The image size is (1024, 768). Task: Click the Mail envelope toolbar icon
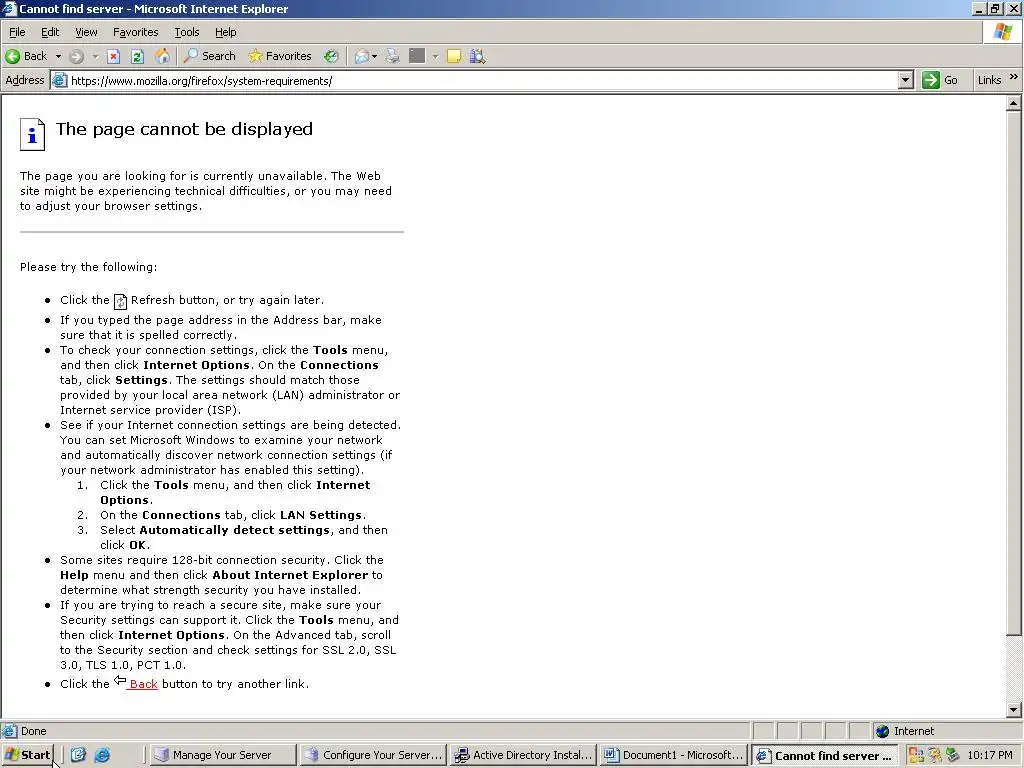point(362,56)
